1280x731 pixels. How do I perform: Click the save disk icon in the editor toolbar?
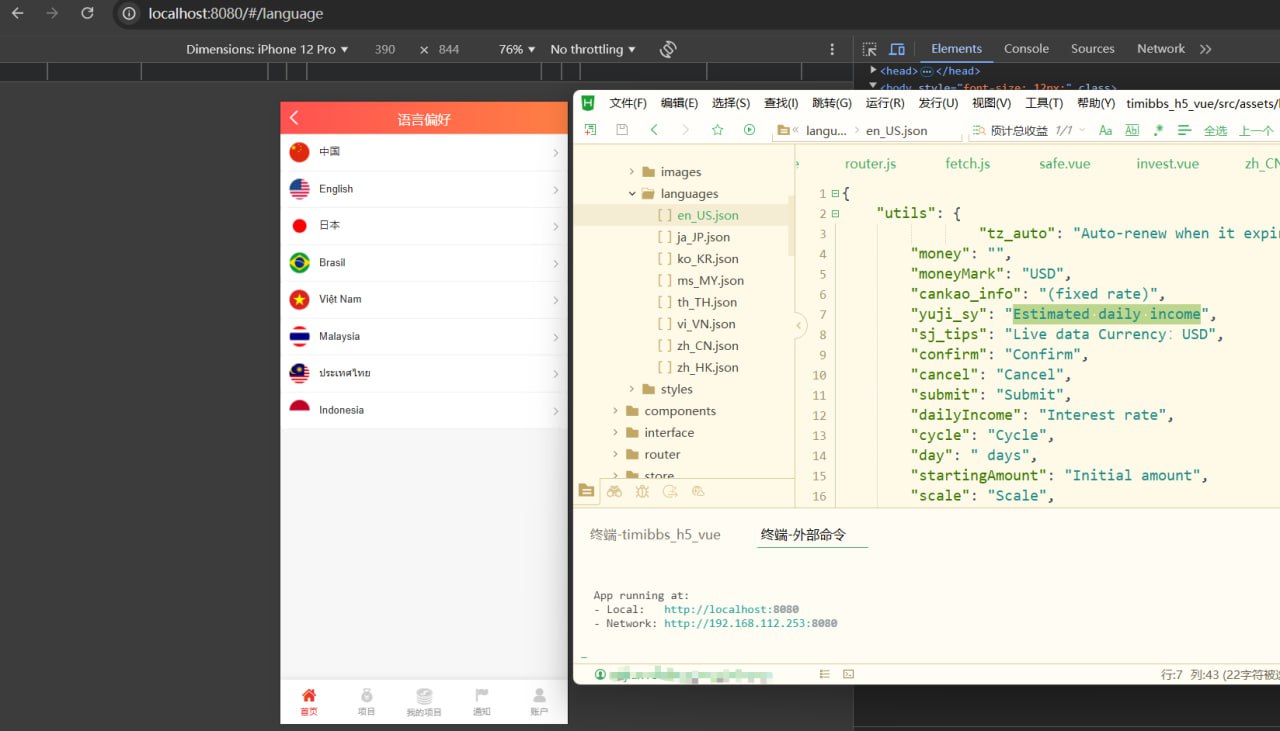pos(622,130)
